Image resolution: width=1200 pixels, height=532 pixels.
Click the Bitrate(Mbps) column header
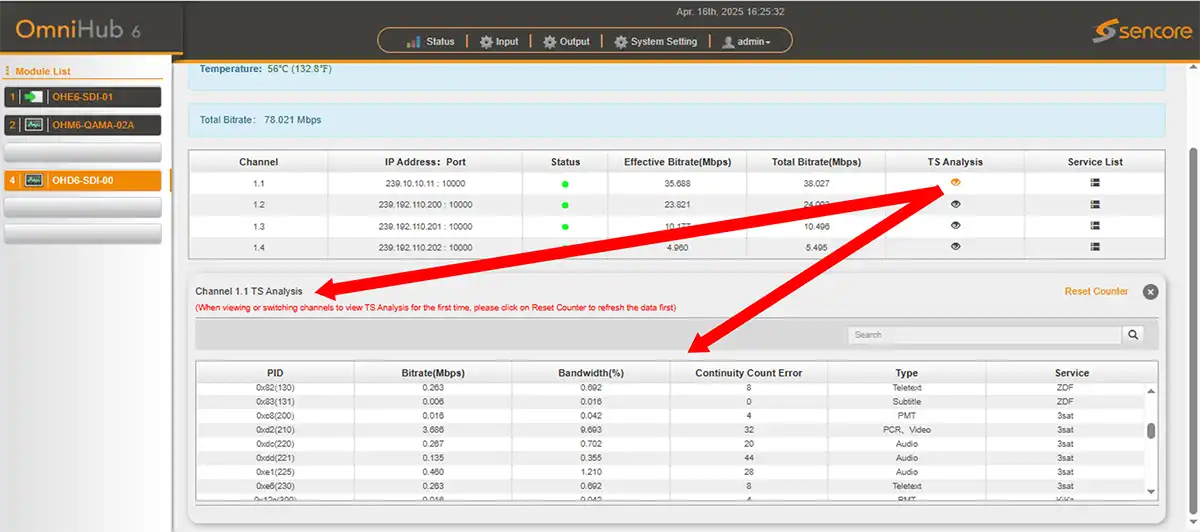433,373
